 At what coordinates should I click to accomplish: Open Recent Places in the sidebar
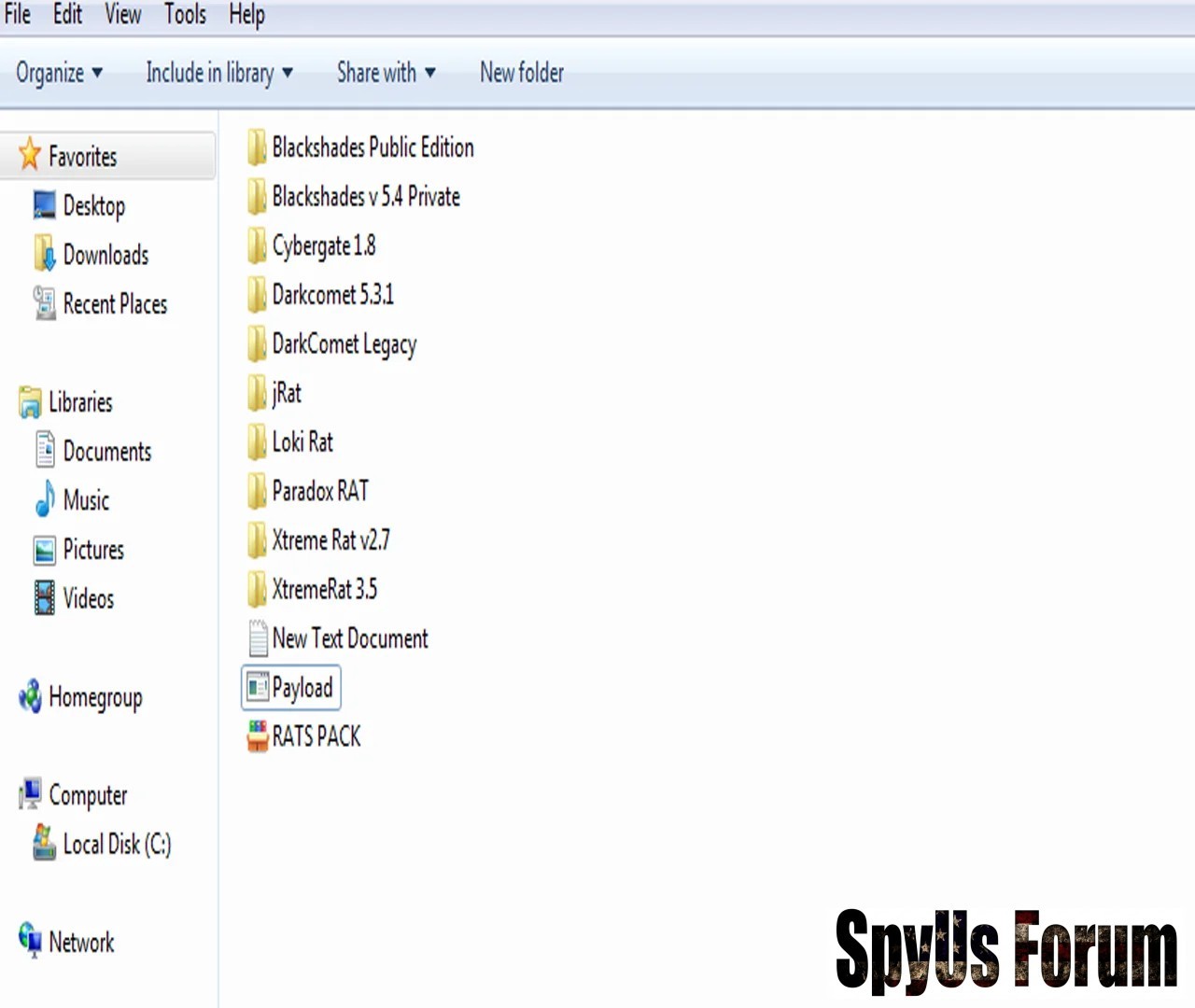(114, 304)
